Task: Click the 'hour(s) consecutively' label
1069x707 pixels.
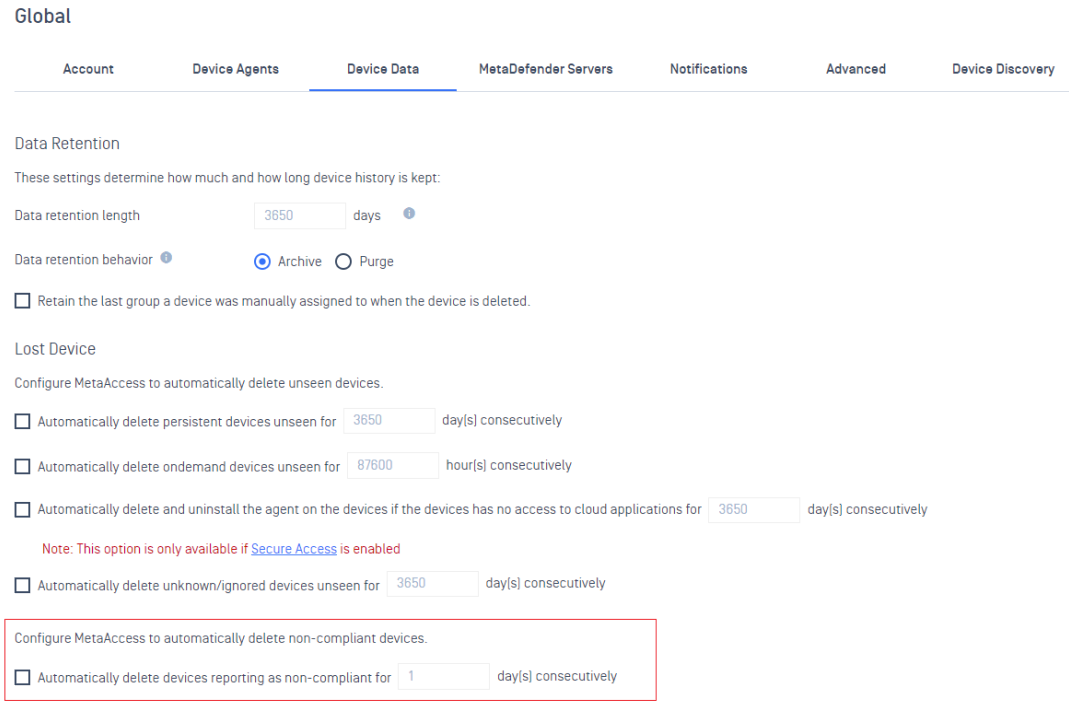Action: (x=509, y=465)
